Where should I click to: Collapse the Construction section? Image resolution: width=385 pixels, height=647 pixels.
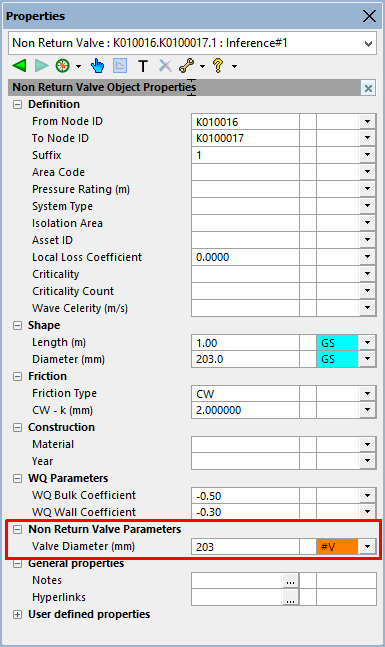pos(17,427)
